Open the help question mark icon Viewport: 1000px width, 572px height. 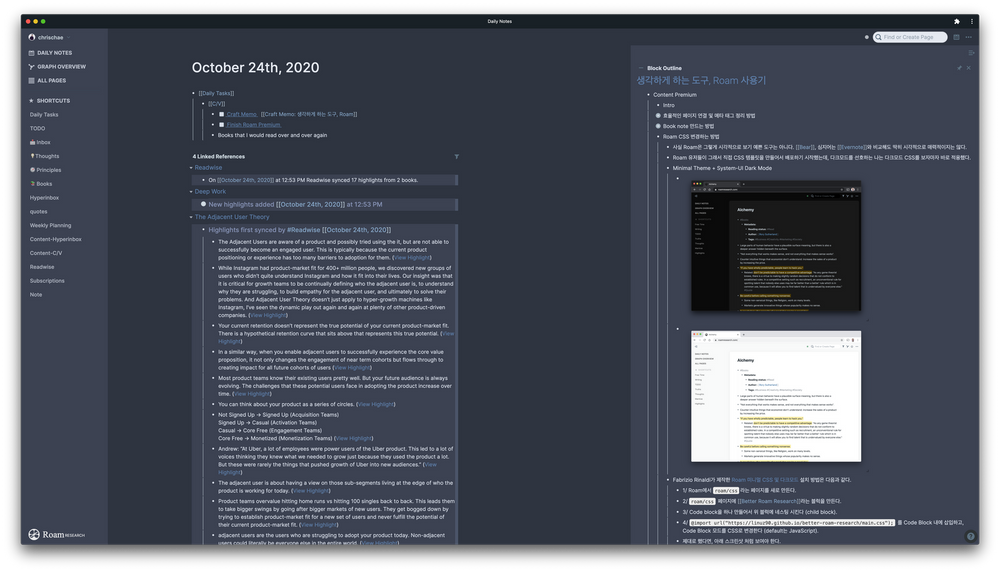tap(970, 536)
